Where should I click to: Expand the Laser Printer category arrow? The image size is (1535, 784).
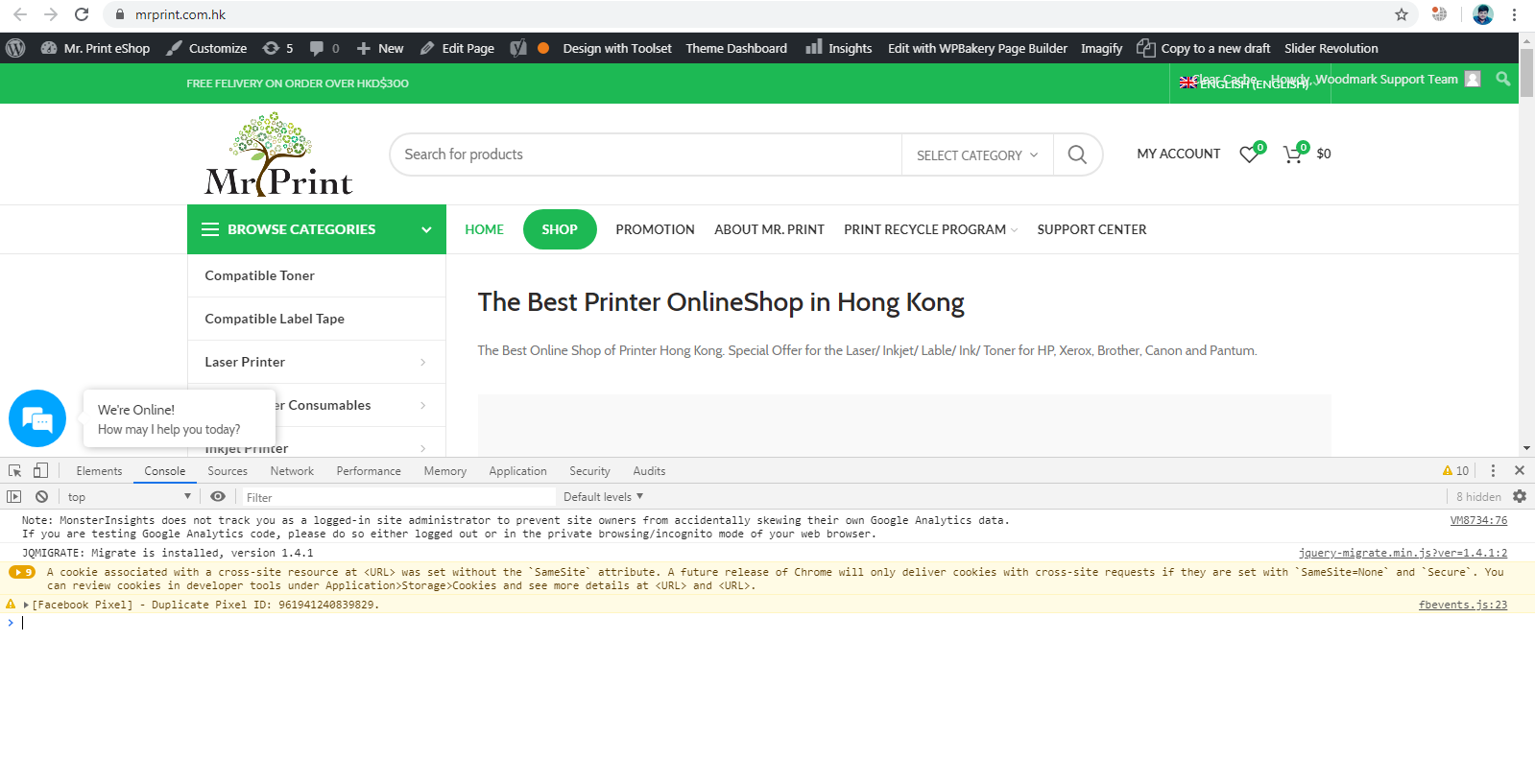click(x=423, y=362)
